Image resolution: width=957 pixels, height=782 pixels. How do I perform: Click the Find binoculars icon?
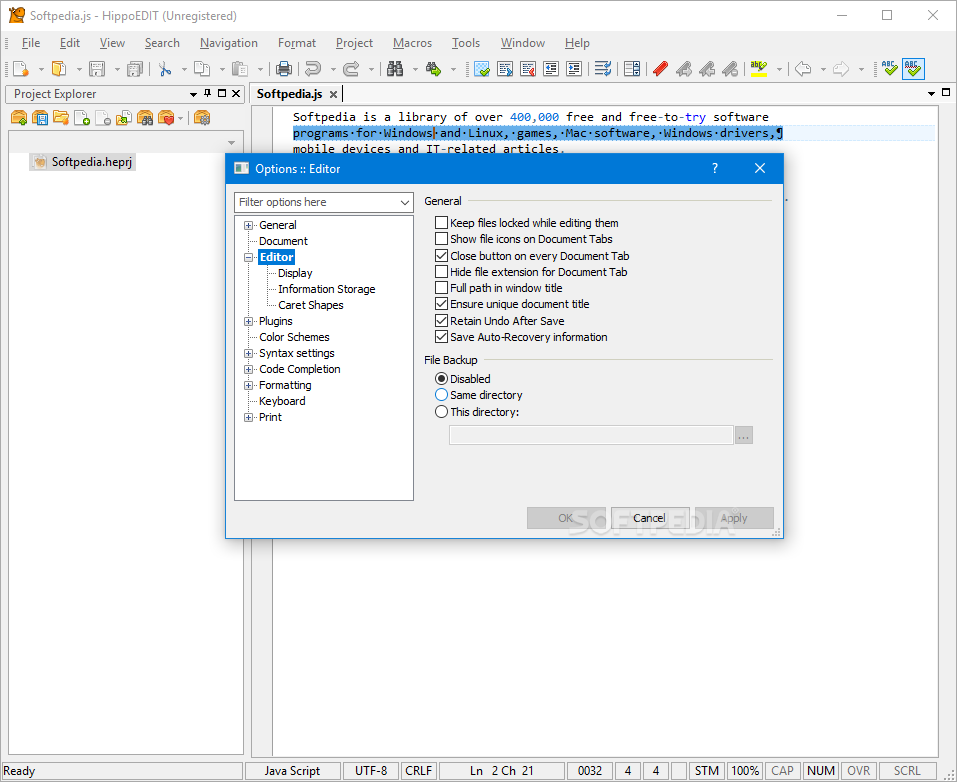(x=395, y=68)
